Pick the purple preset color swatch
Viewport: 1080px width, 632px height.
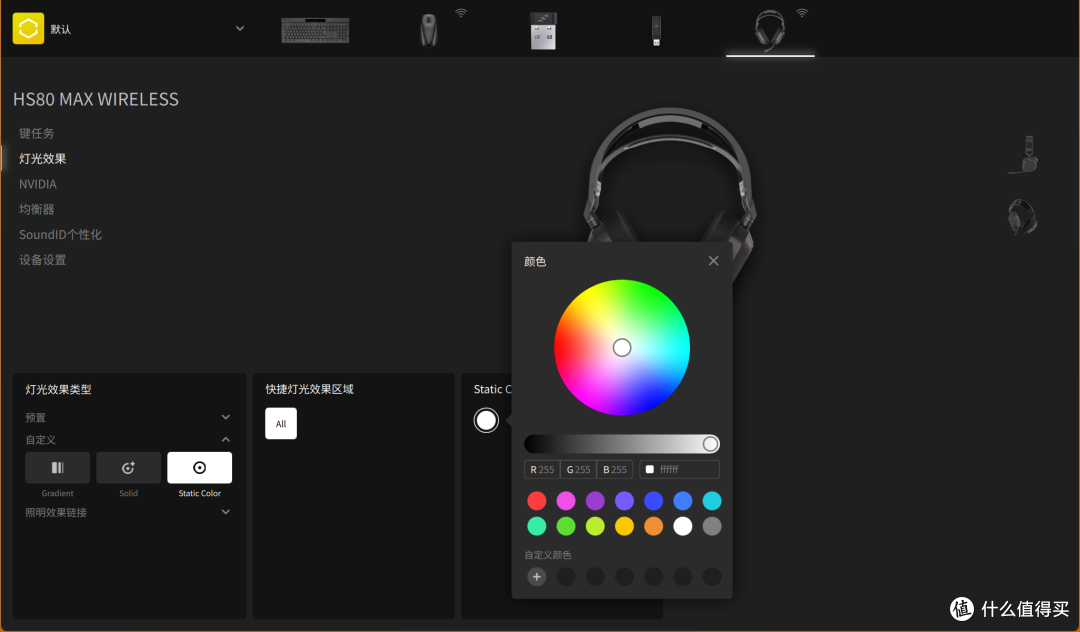pos(595,501)
